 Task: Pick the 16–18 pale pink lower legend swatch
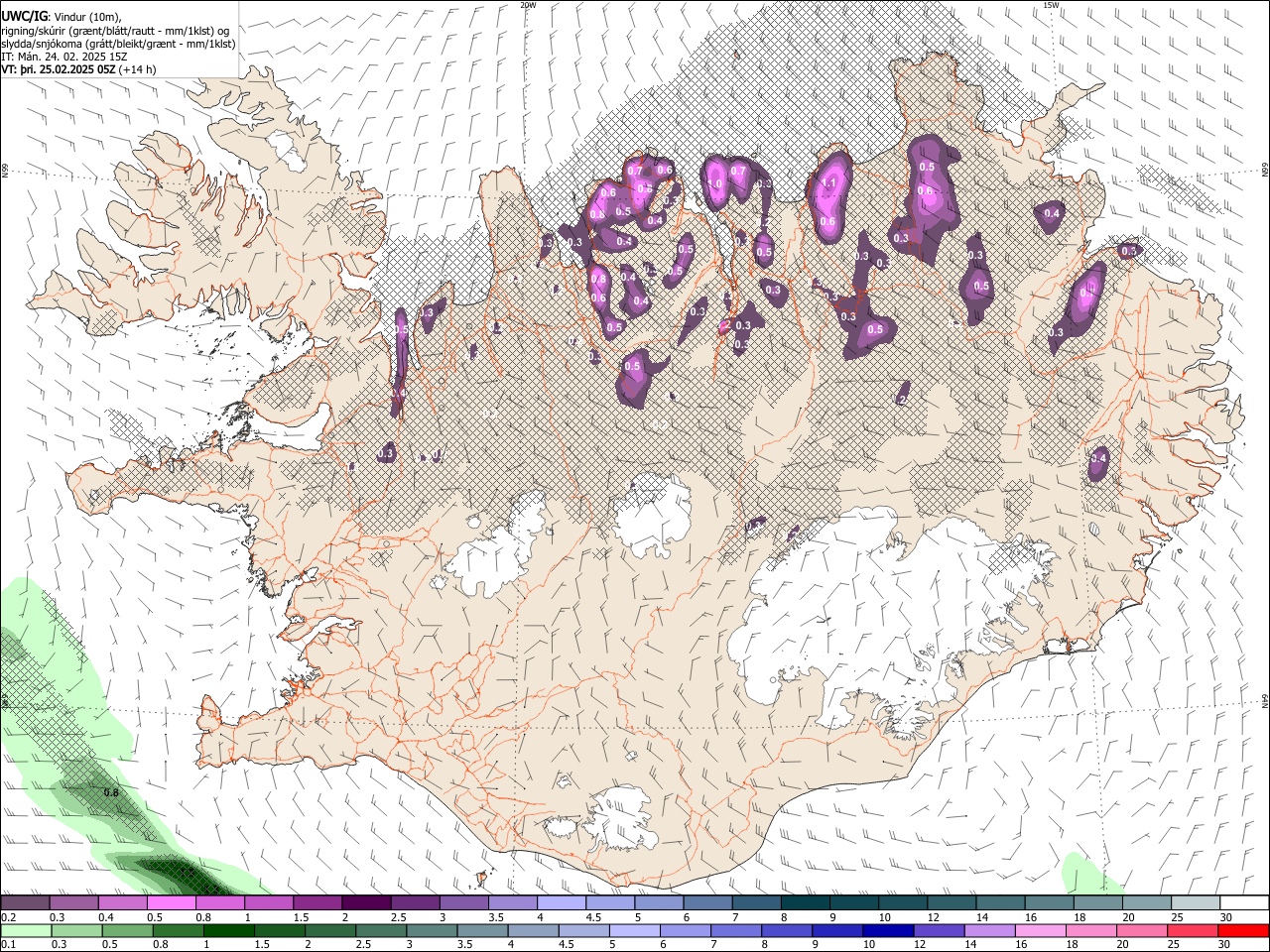click(x=1040, y=930)
